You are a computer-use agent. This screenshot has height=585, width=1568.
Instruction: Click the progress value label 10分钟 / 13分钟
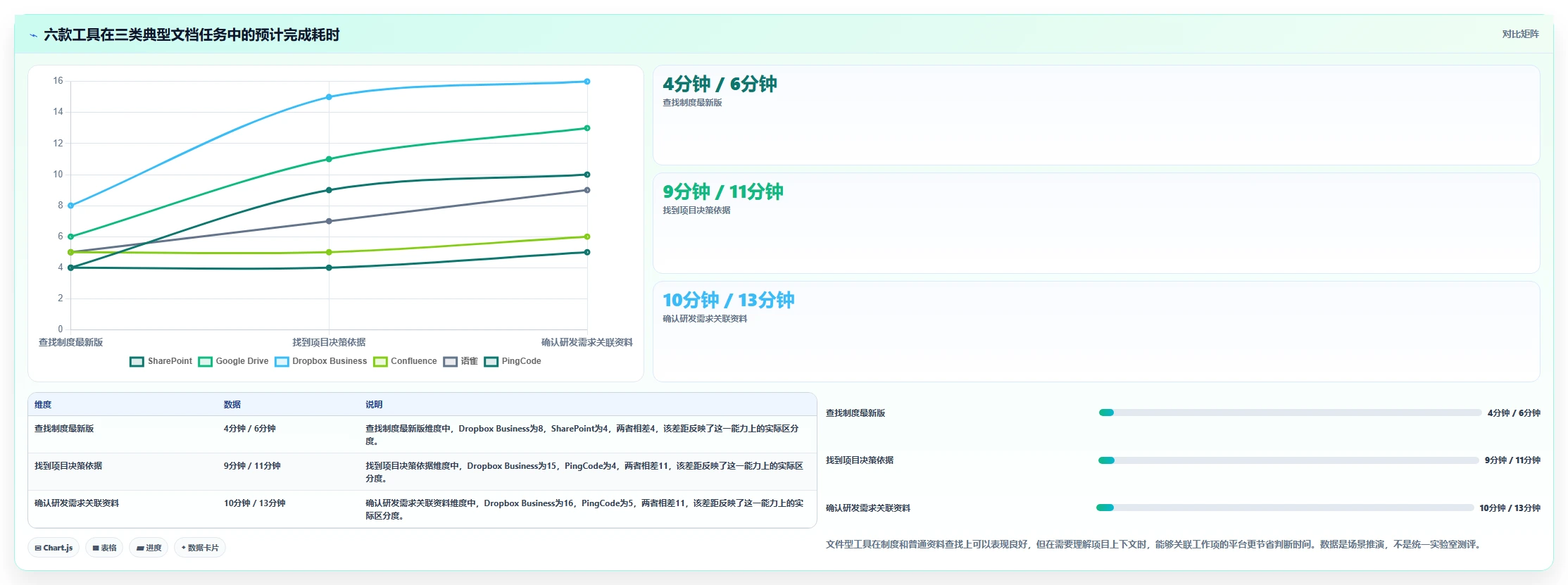(x=1510, y=508)
